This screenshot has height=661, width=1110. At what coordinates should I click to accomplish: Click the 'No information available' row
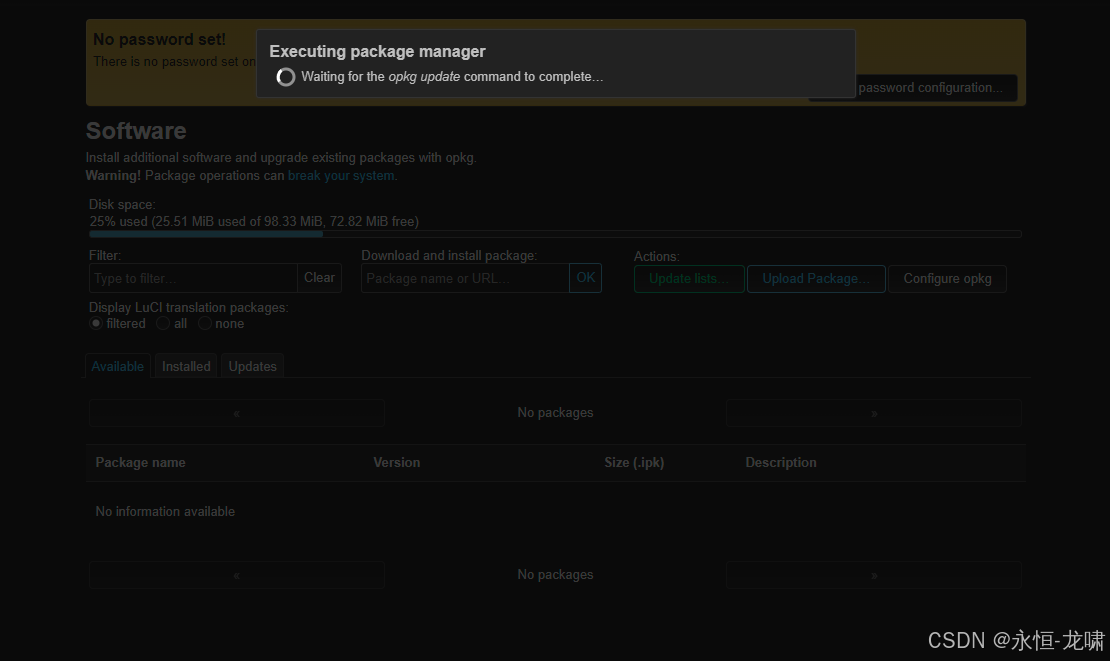coord(556,512)
